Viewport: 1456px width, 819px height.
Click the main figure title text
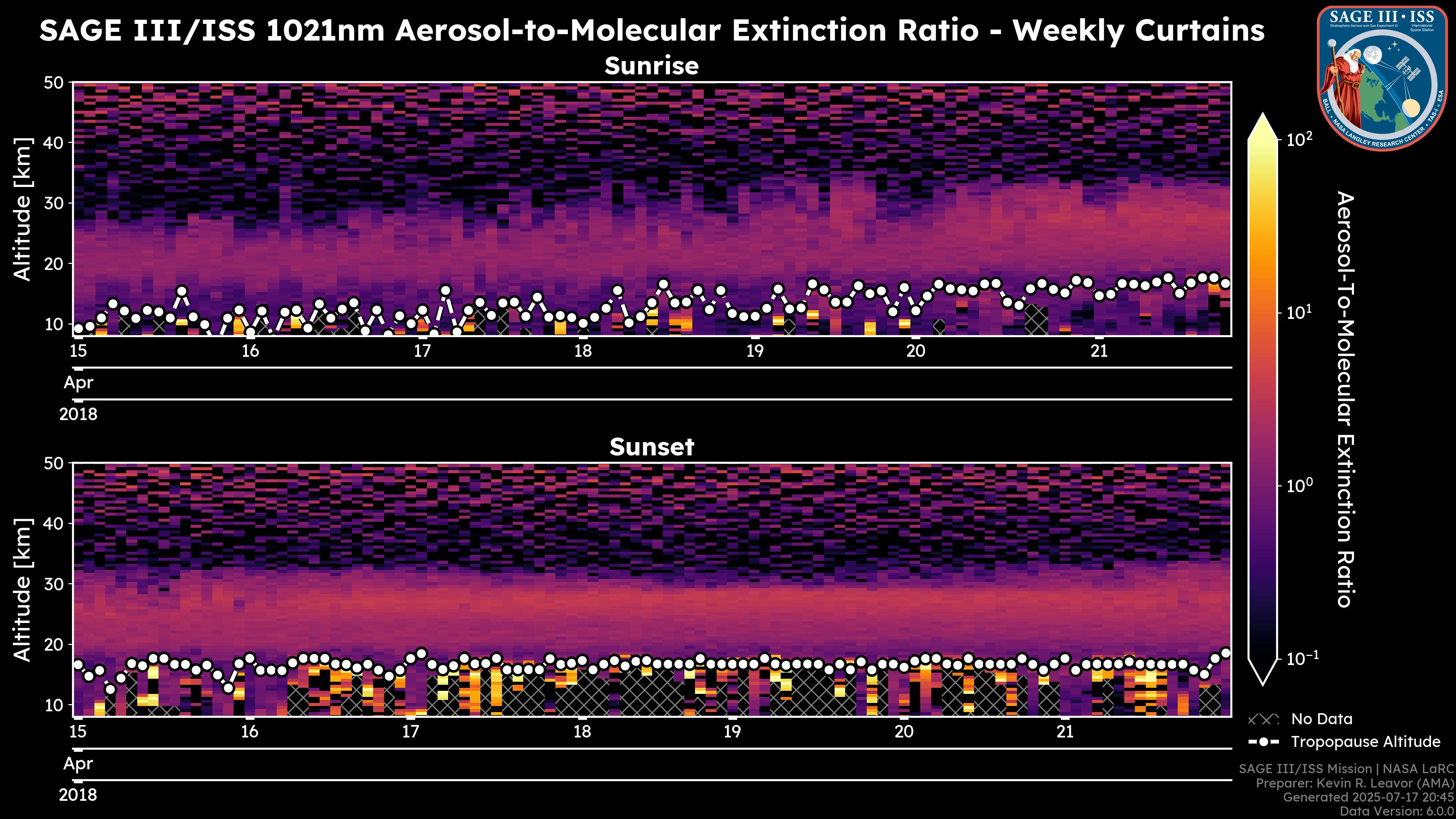click(651, 30)
